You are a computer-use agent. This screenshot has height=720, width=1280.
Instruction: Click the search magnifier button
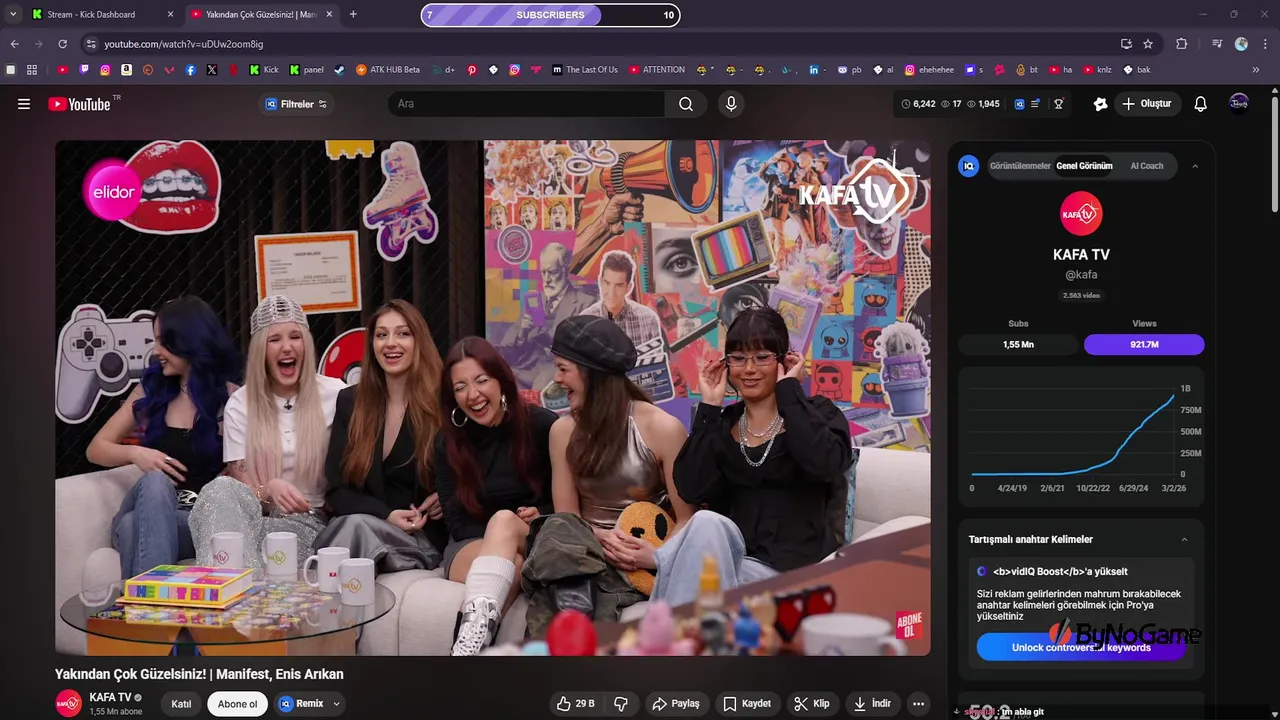686,104
